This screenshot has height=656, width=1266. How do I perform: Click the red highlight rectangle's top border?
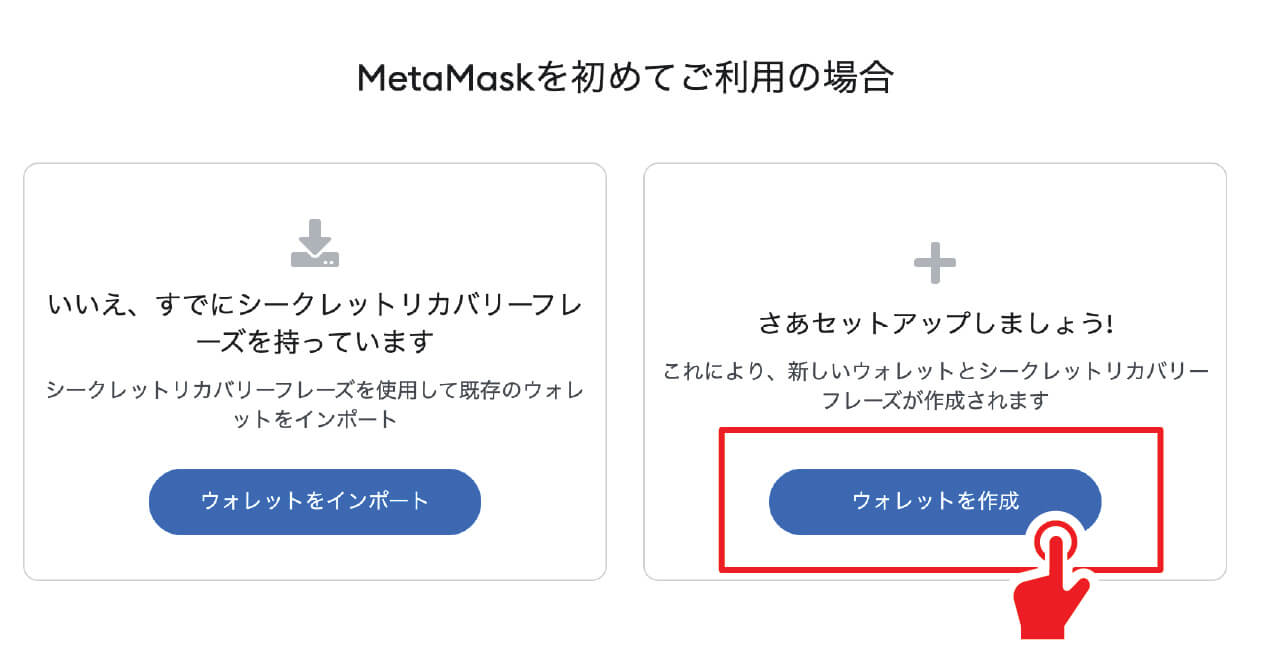[940, 431]
